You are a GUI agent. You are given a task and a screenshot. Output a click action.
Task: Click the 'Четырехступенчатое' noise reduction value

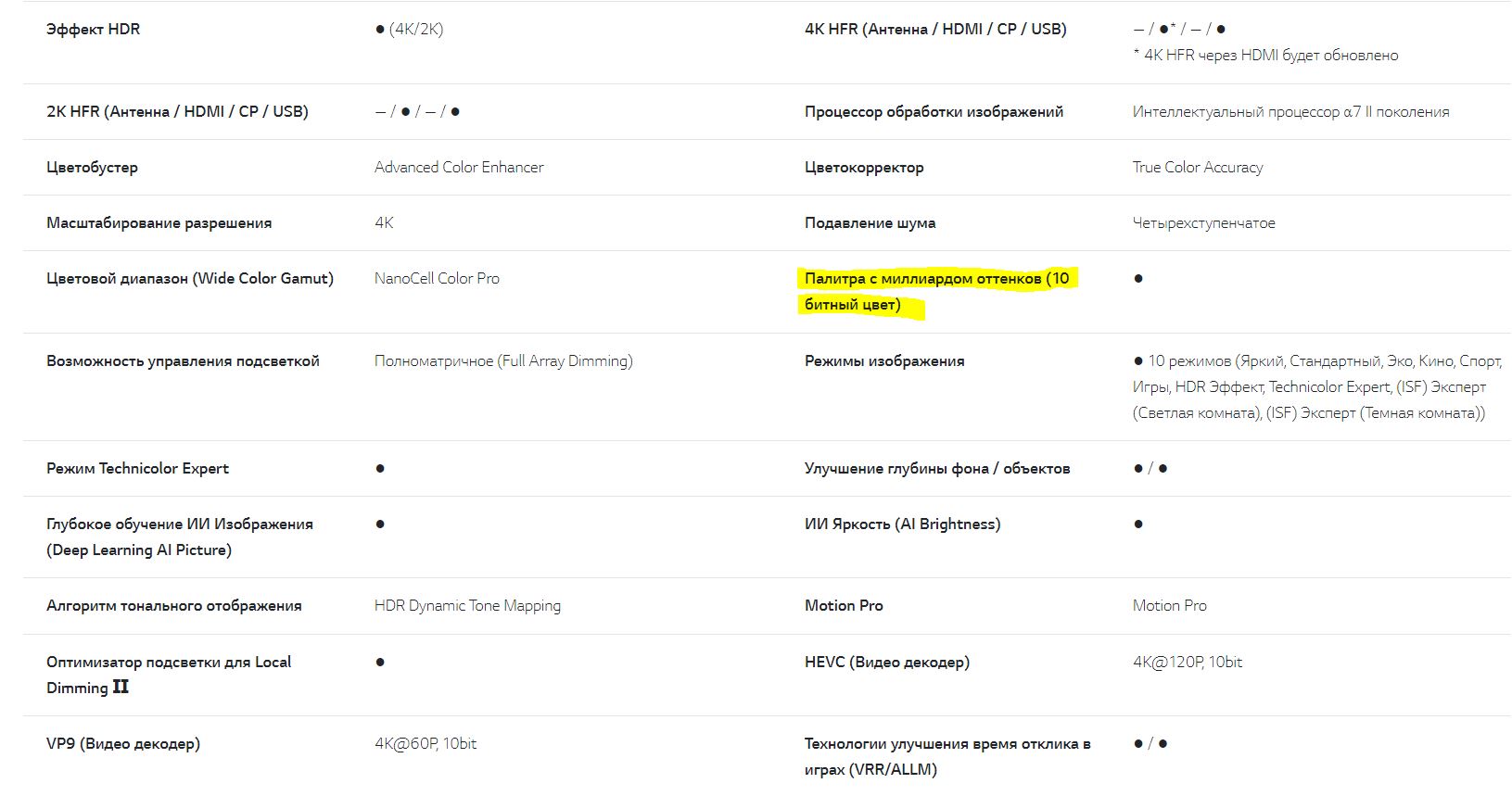click(x=1203, y=223)
